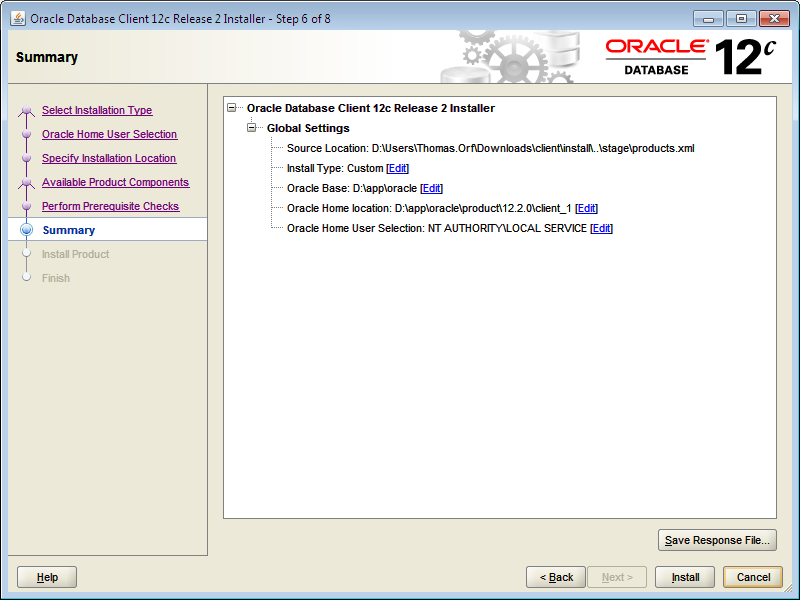Click the Finish step circle indicator
The width and height of the screenshot is (800, 600).
[x=25, y=278]
